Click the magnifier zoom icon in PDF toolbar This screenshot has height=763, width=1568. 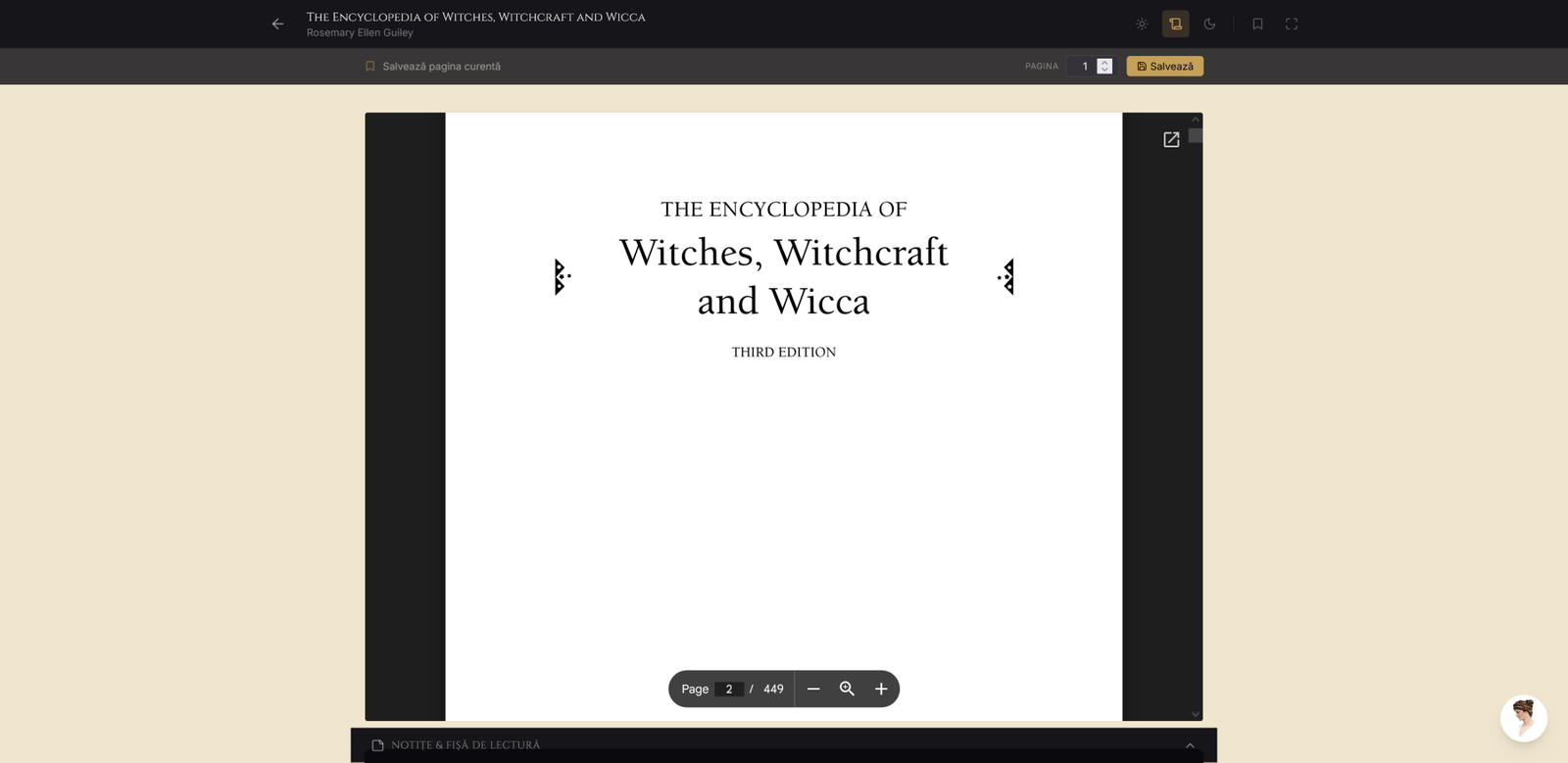[848, 690]
